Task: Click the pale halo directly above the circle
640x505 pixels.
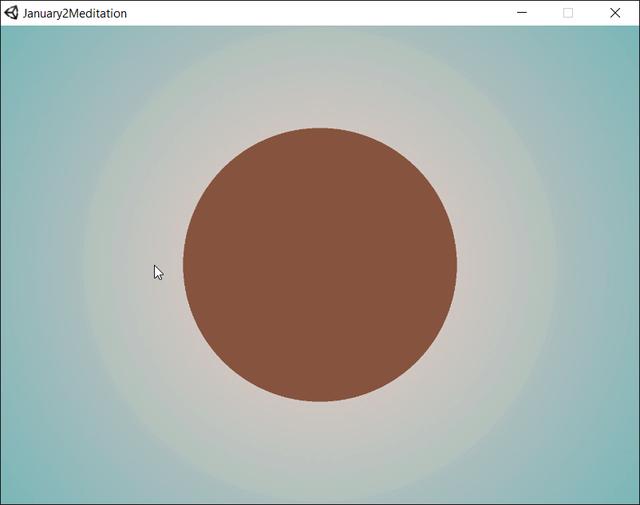Action: click(320, 80)
